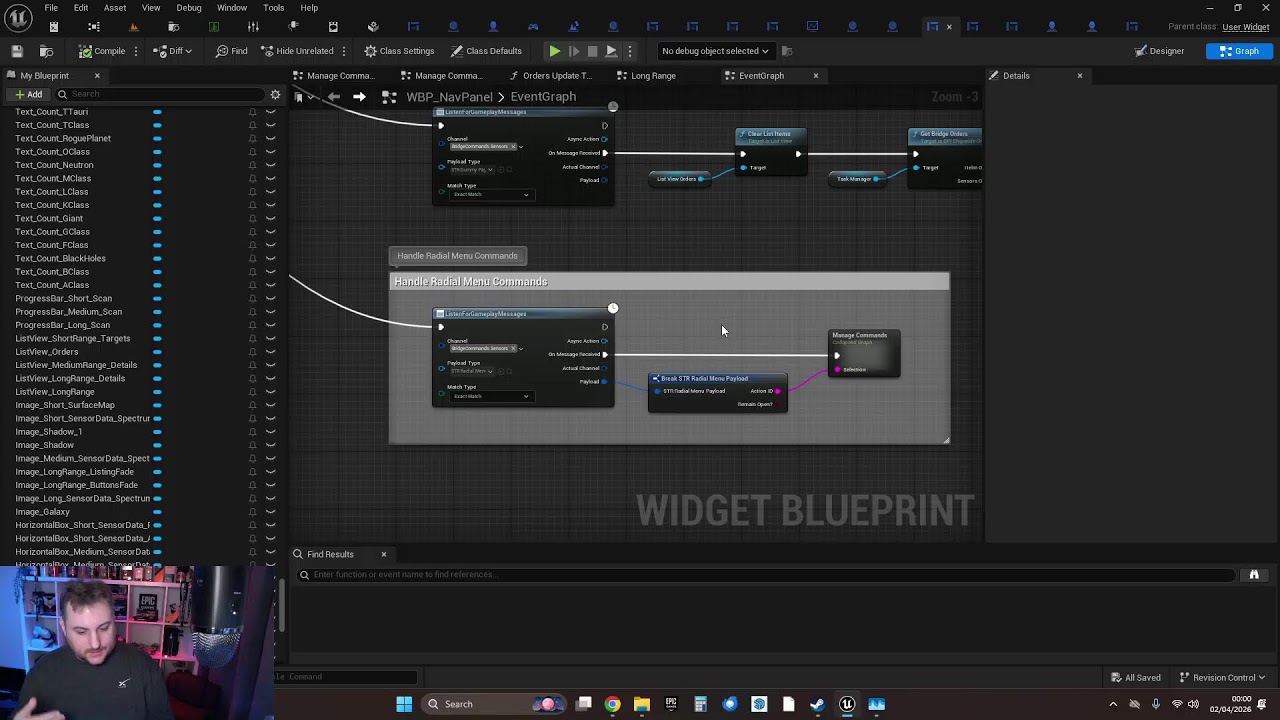Image resolution: width=1280 pixels, height=720 pixels.
Task: Click the EventGraph breadcrumb
Action: pyautogui.click(x=543, y=97)
